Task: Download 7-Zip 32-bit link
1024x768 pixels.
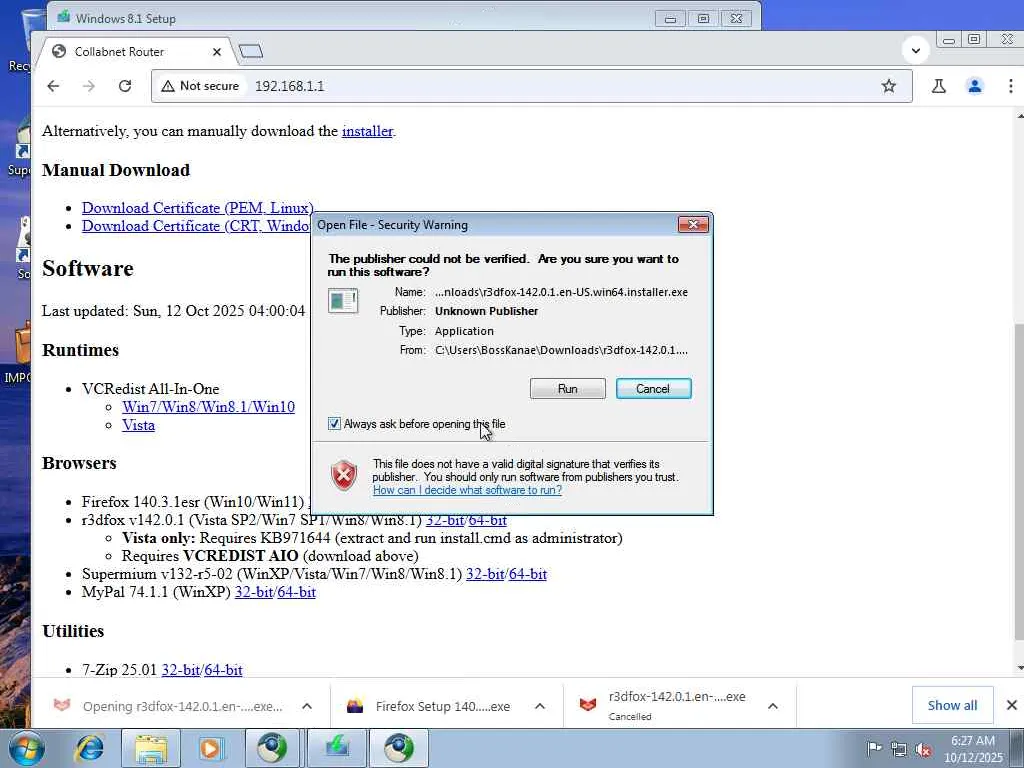Action: coord(181,670)
